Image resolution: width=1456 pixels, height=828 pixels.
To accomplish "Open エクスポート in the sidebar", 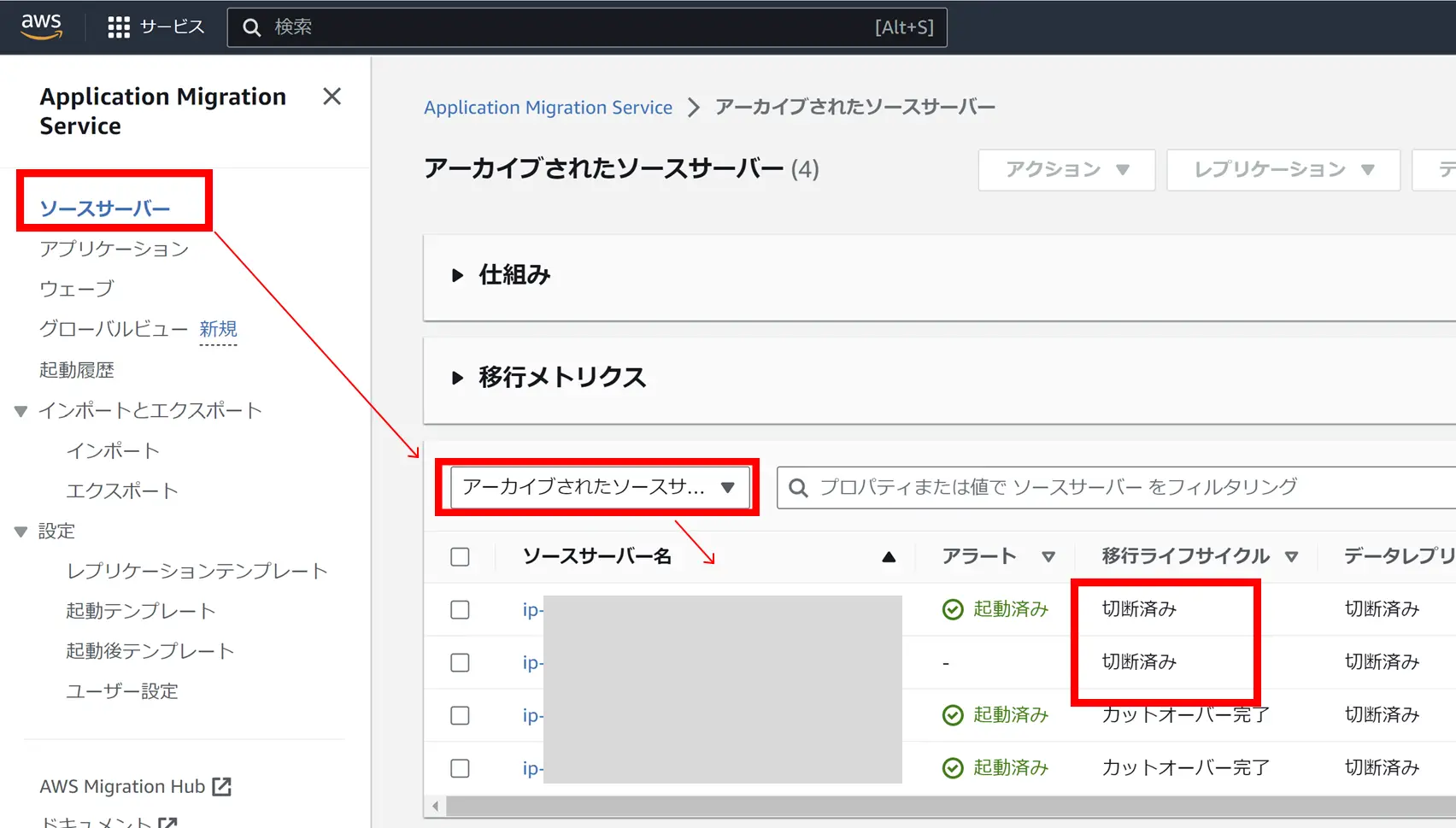I will coord(122,490).
